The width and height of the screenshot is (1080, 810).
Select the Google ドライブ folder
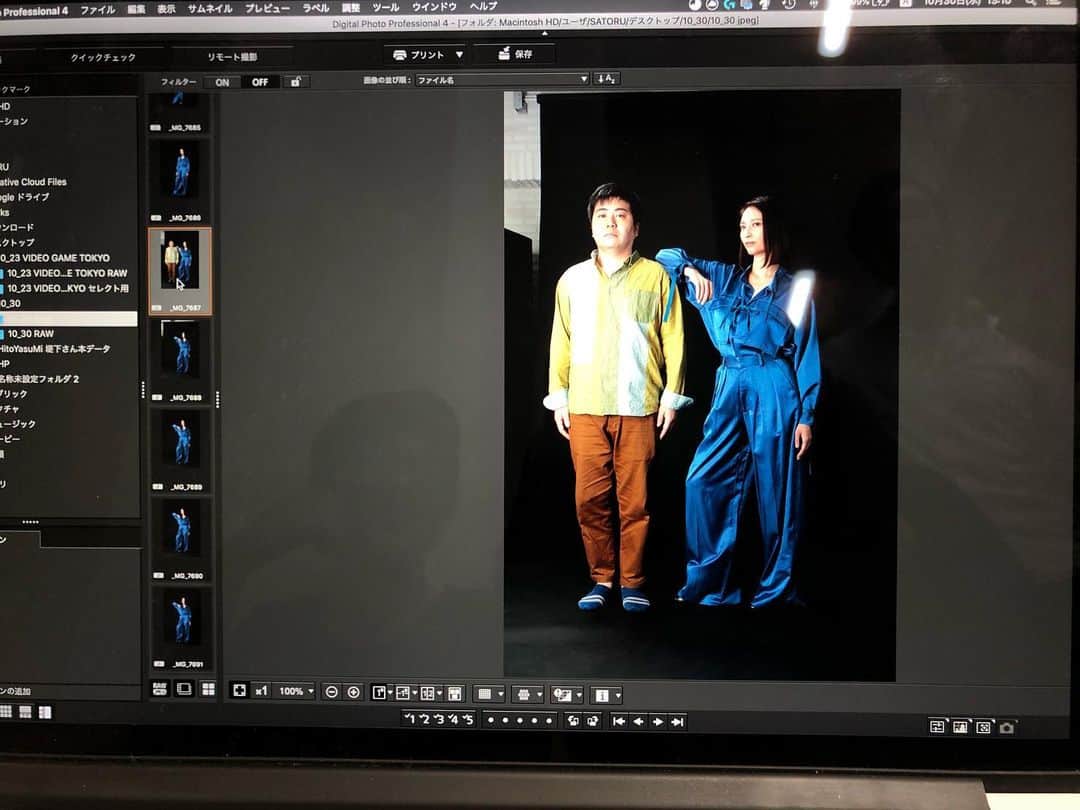point(25,197)
